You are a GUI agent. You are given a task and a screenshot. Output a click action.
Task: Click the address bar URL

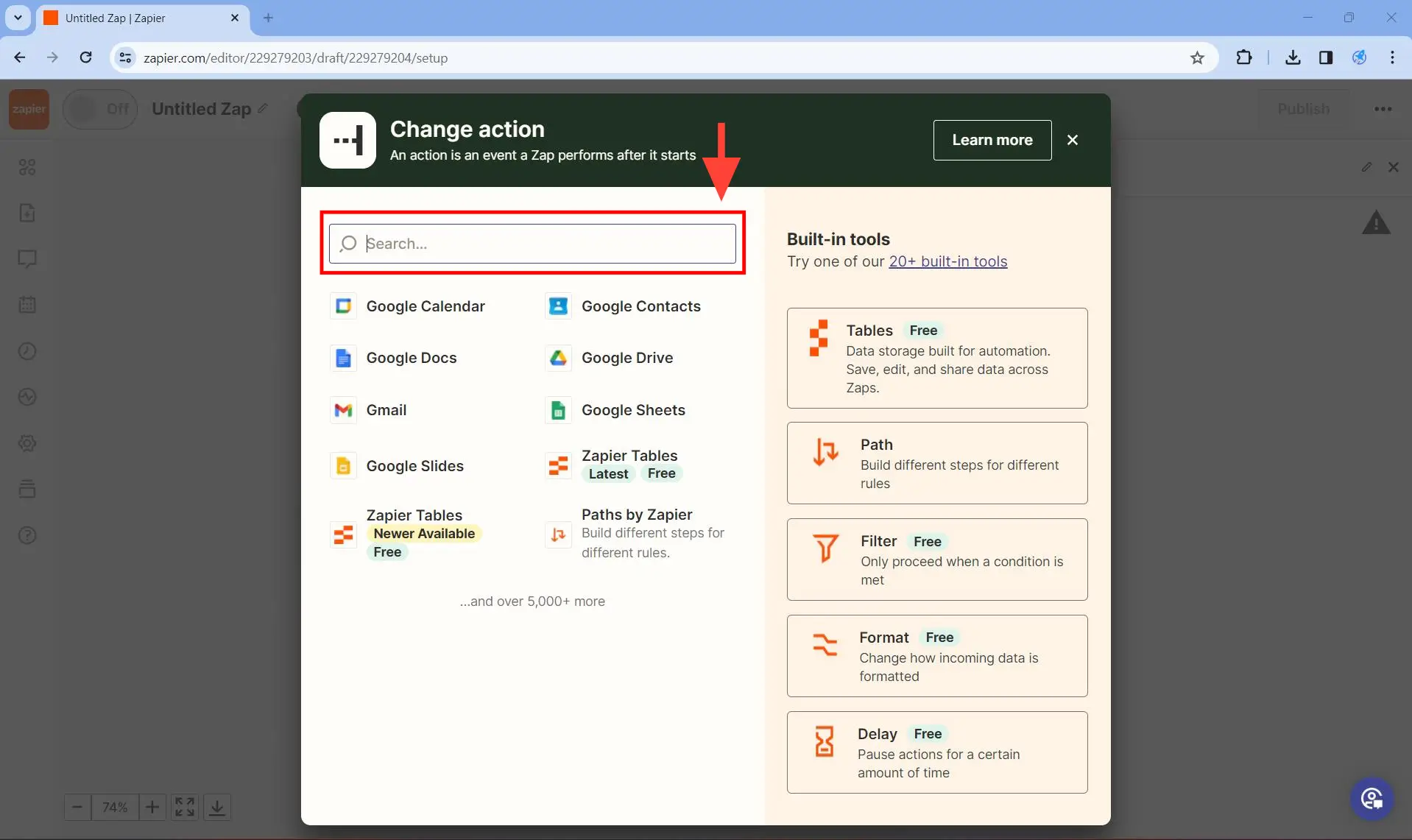point(295,57)
